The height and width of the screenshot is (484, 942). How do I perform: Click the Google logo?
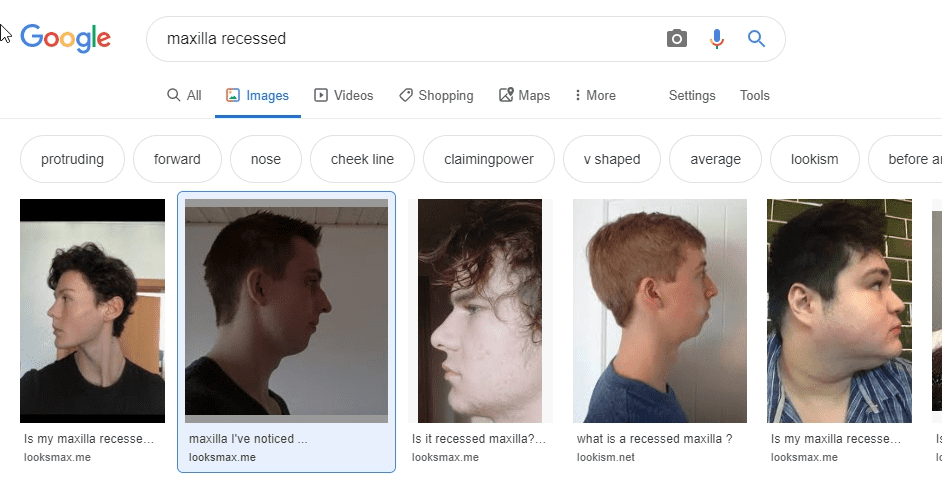(66, 38)
